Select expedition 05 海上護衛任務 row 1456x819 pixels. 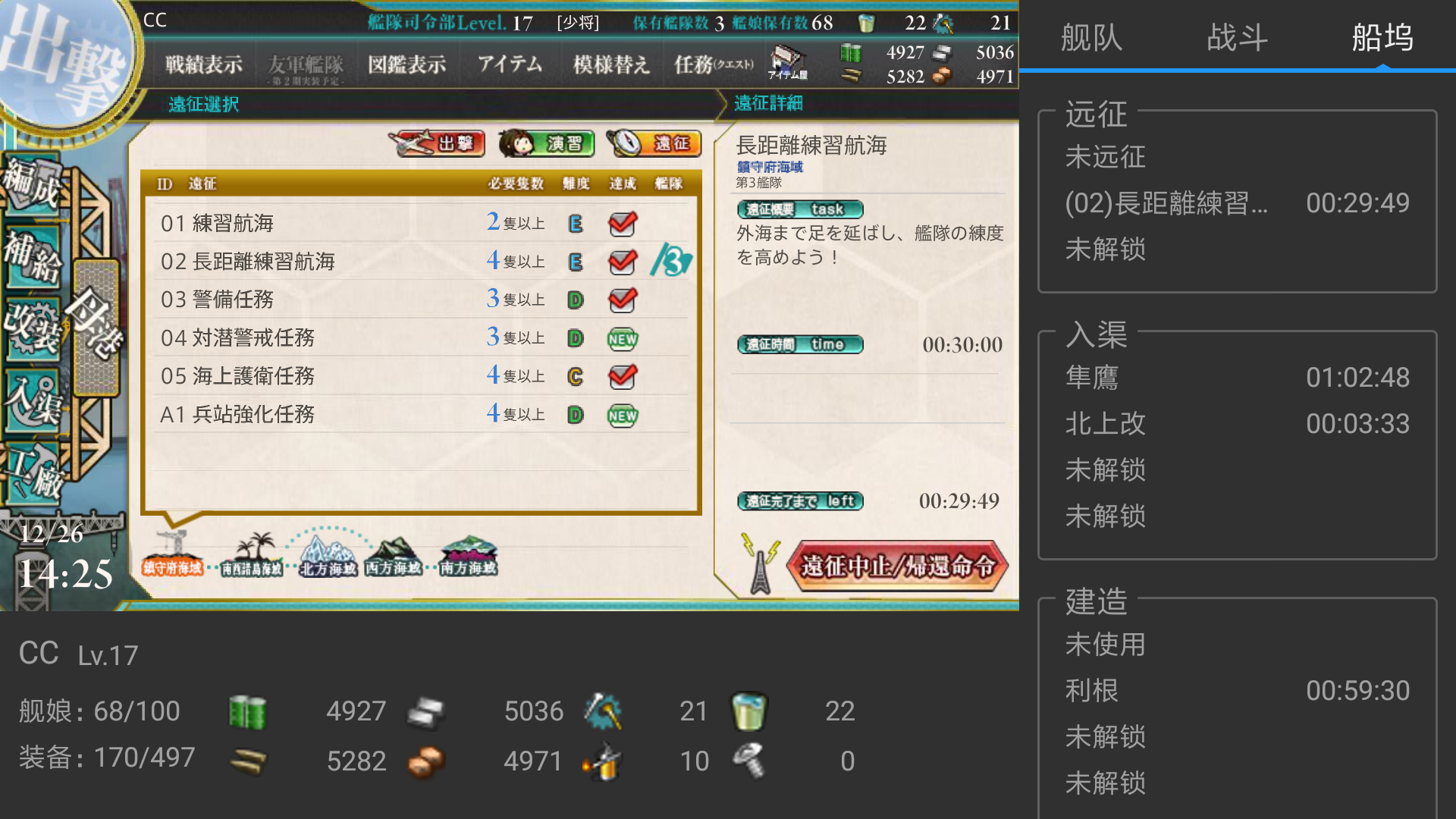click(x=422, y=376)
